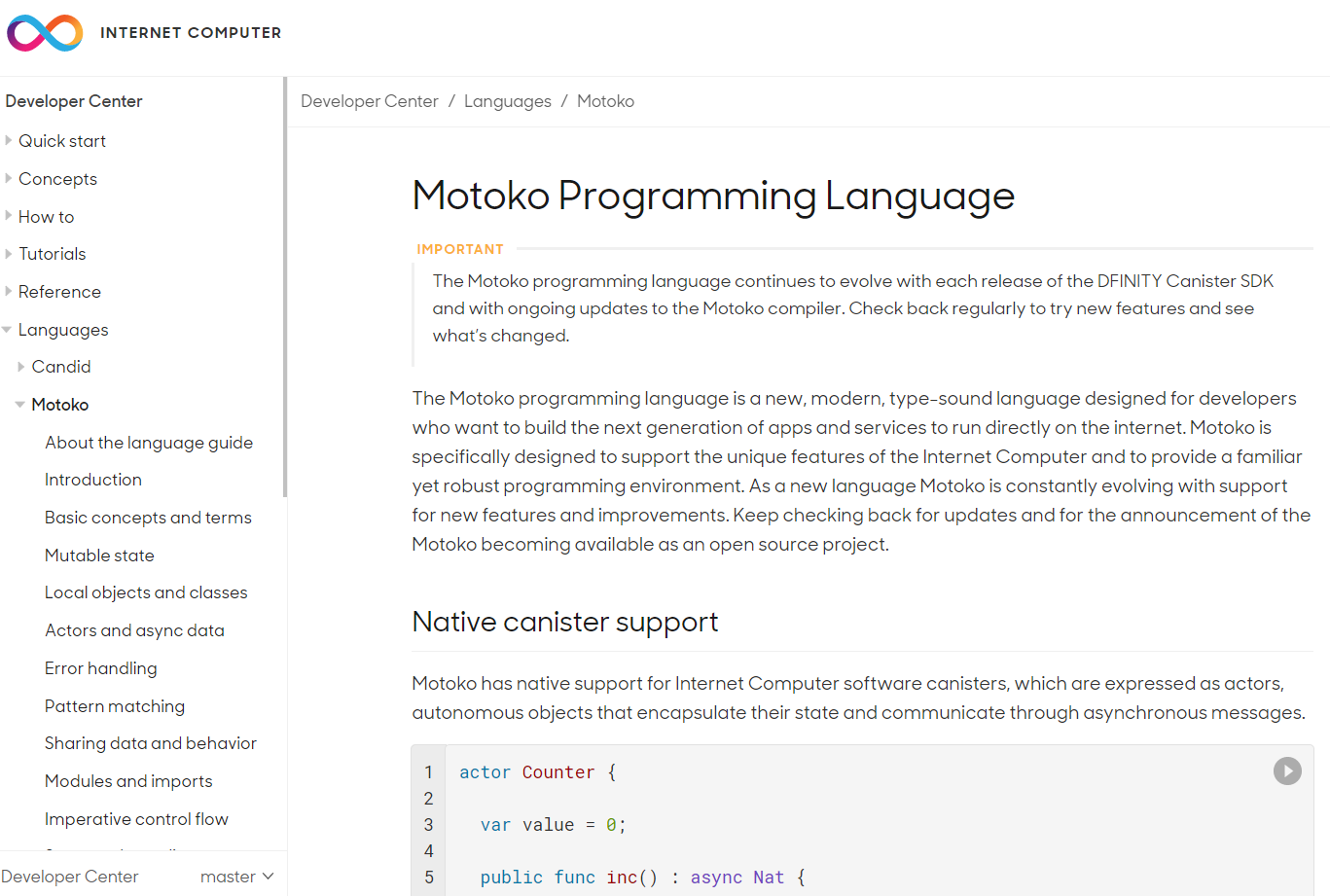Open the Quick start sidebar item
Screen dimensions: 1330x896
pos(62,141)
